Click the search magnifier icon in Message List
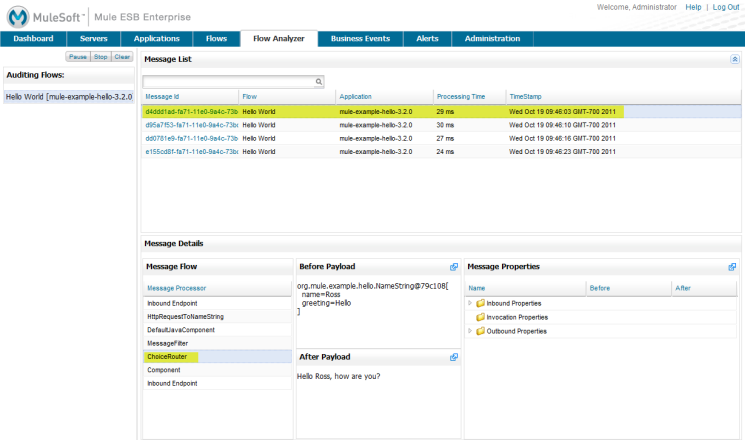This screenshot has height=440, width=745. pyautogui.click(x=319, y=82)
